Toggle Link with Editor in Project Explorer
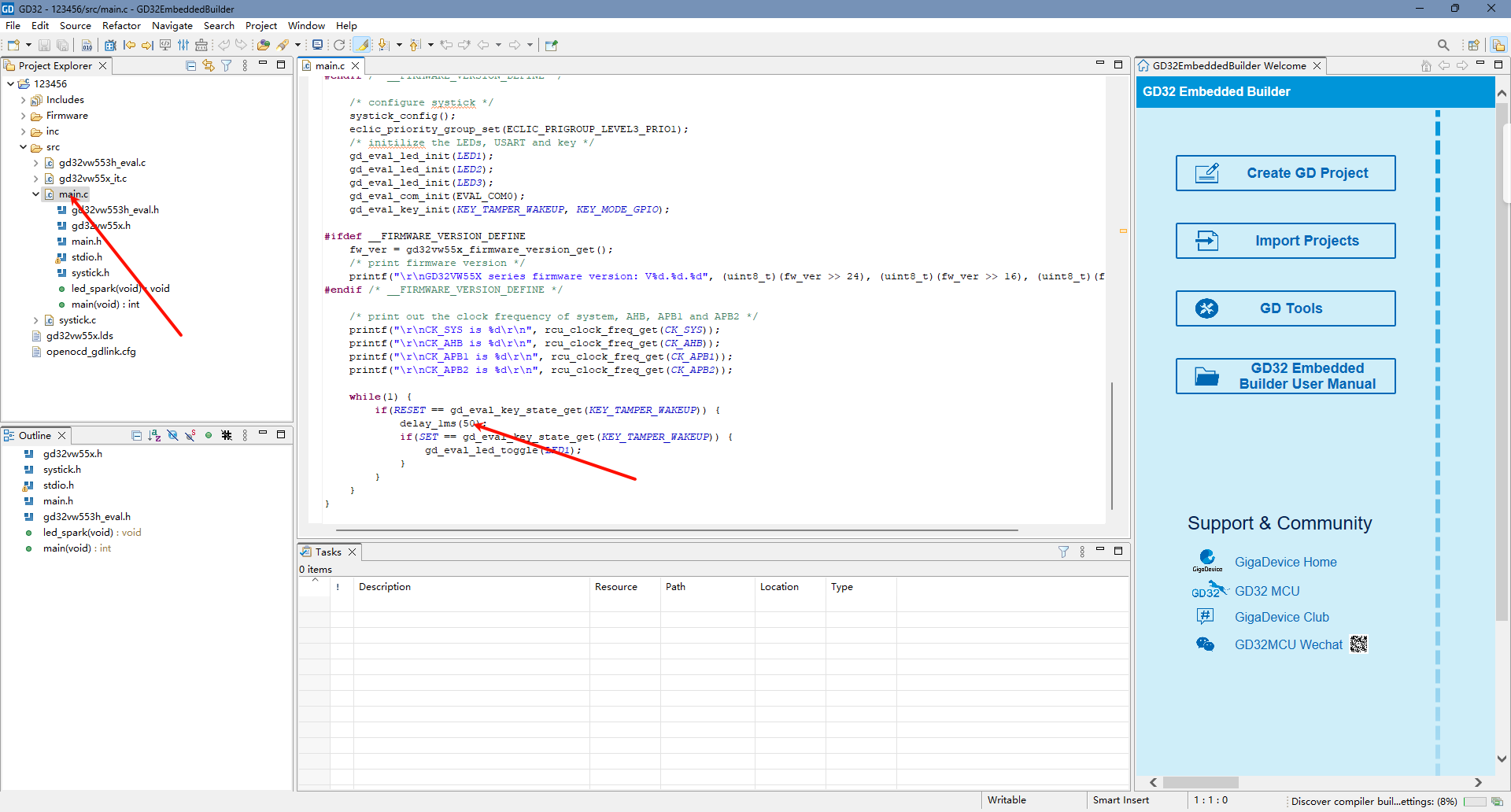Image resolution: width=1511 pixels, height=812 pixels. click(208, 66)
